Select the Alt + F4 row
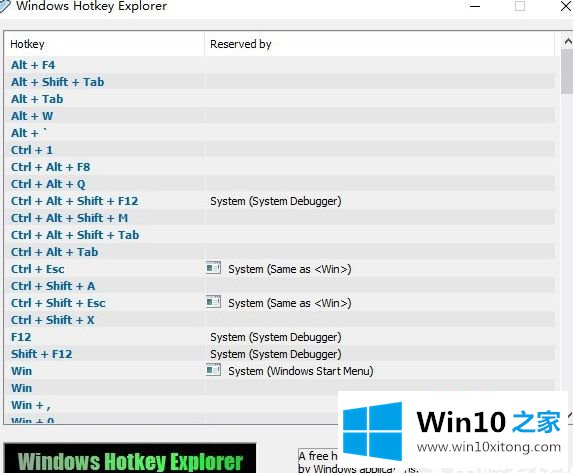Image resolution: width=573 pixels, height=473 pixels. click(x=280, y=65)
